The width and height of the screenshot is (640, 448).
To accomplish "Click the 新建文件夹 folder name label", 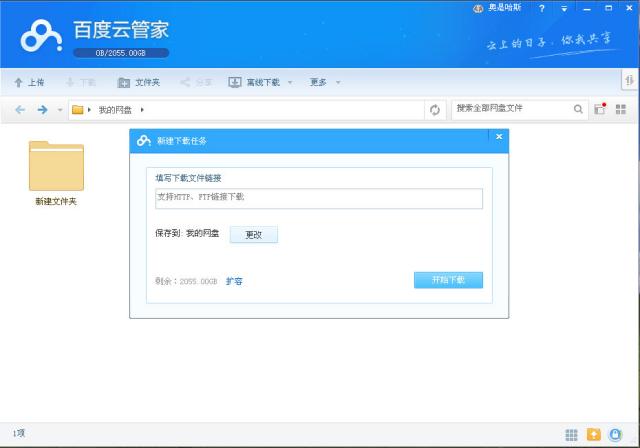I will [56, 201].
